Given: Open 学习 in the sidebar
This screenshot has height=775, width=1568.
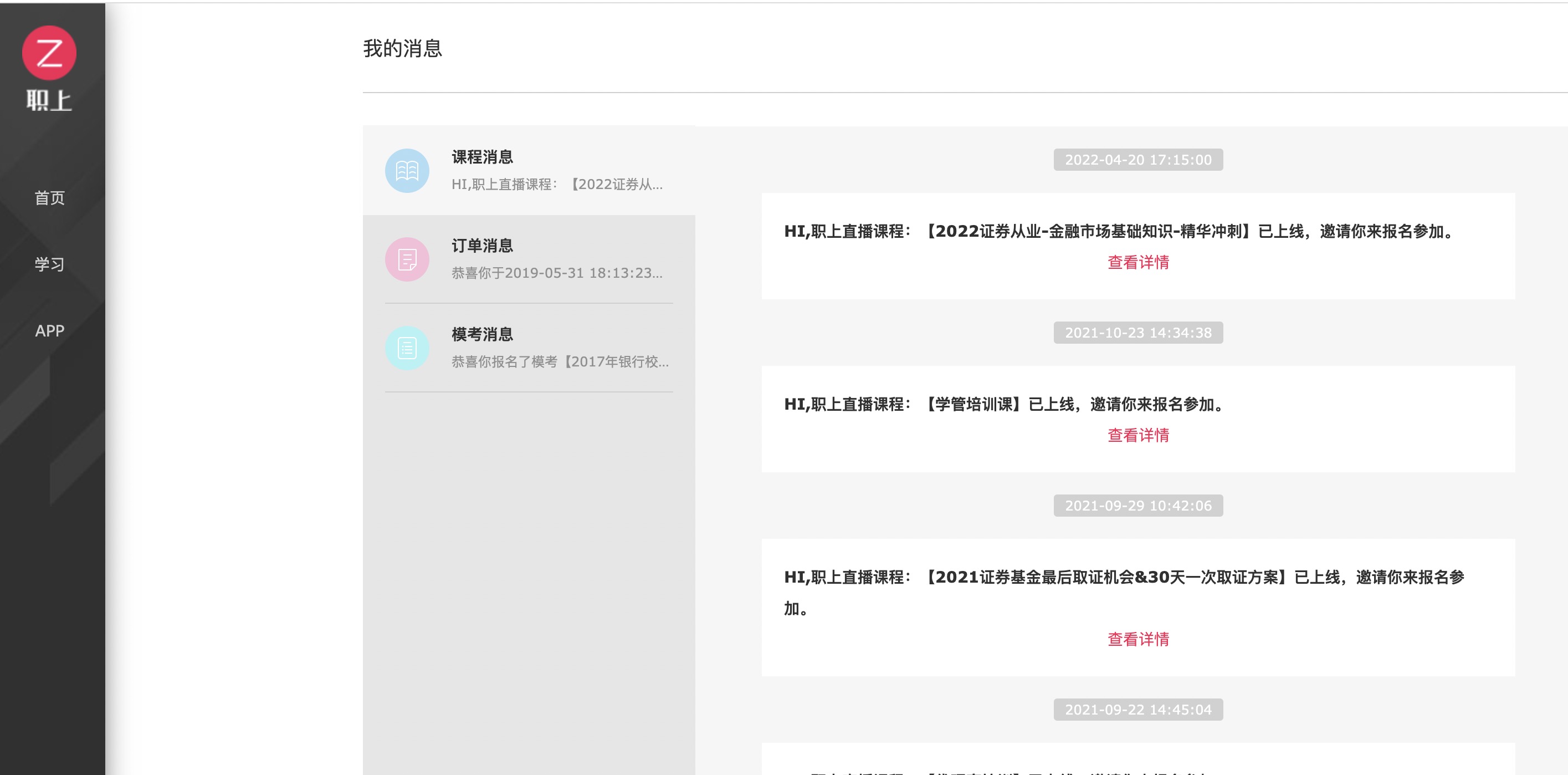Looking at the screenshot, I should 50,264.
